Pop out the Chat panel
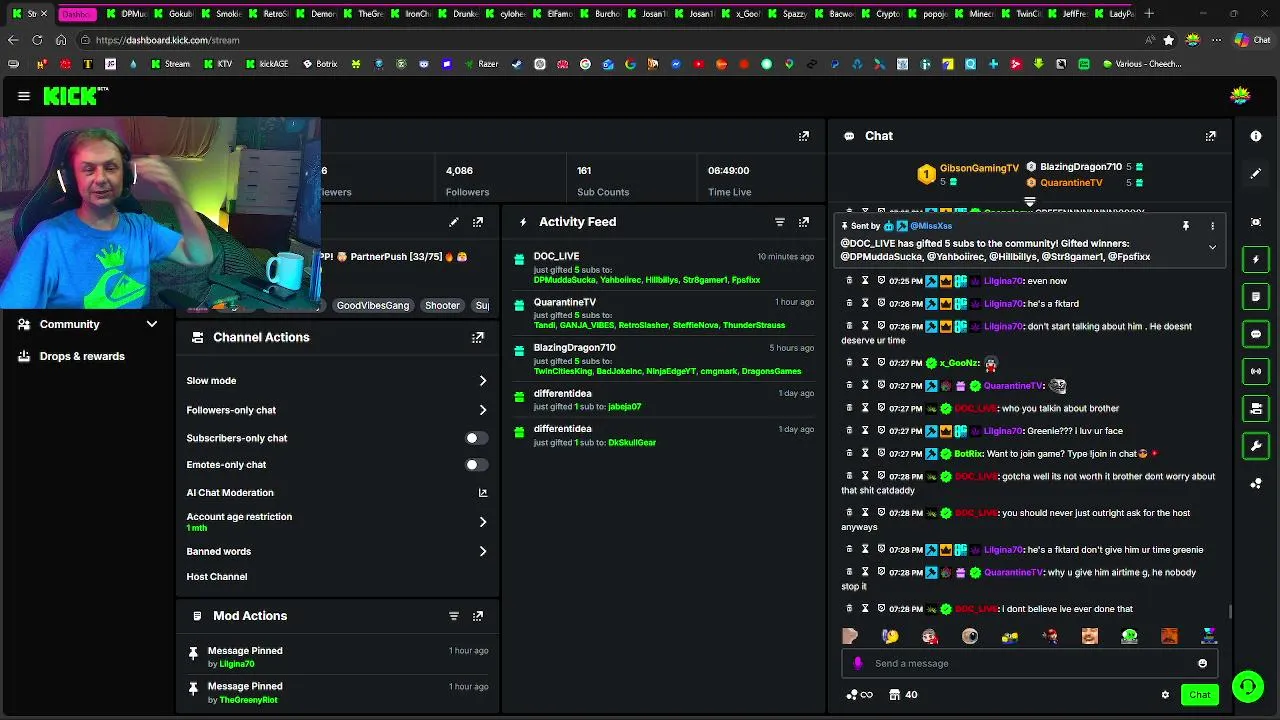The height and width of the screenshot is (720, 1280). point(1210,136)
